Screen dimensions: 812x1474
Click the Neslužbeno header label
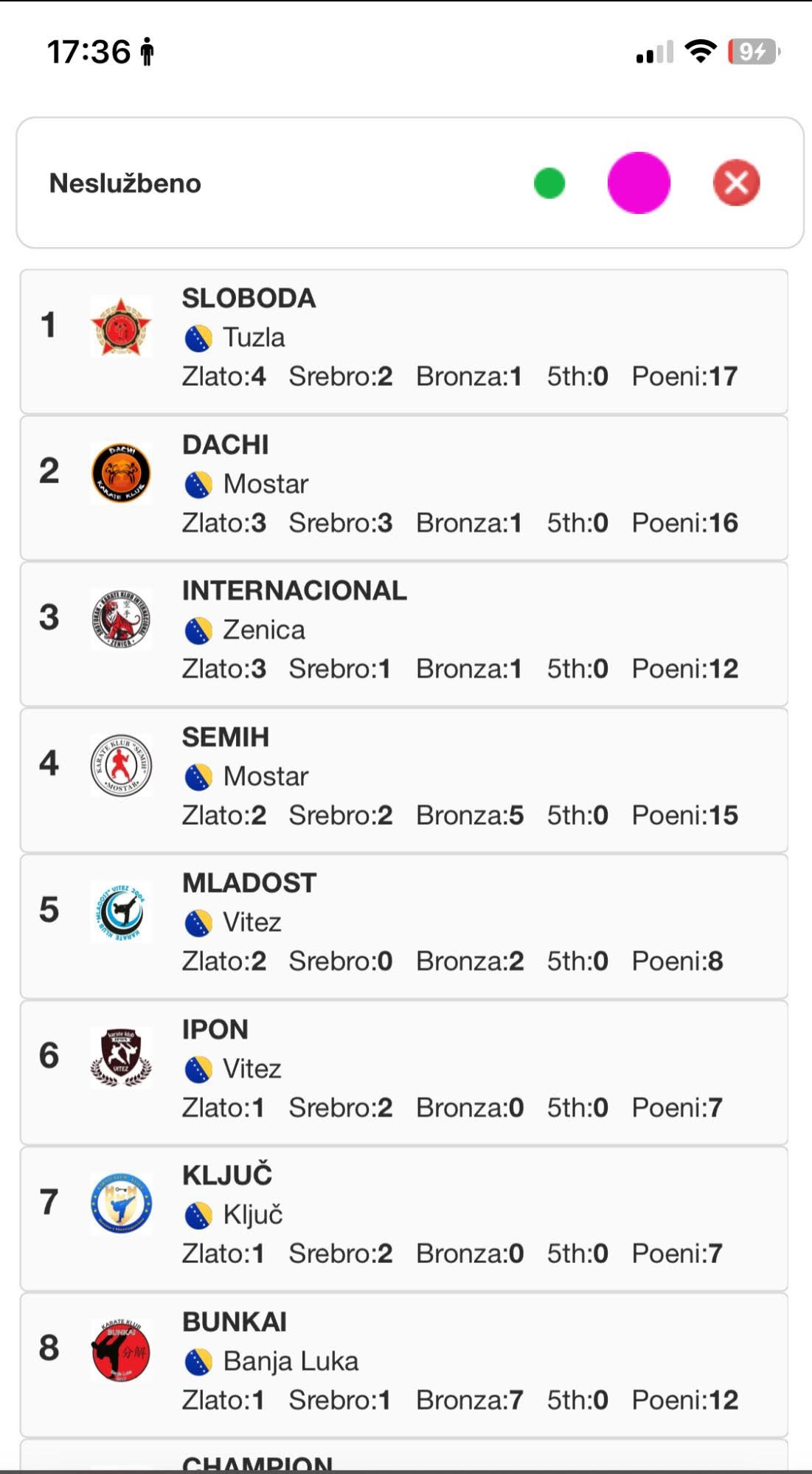[x=125, y=183]
